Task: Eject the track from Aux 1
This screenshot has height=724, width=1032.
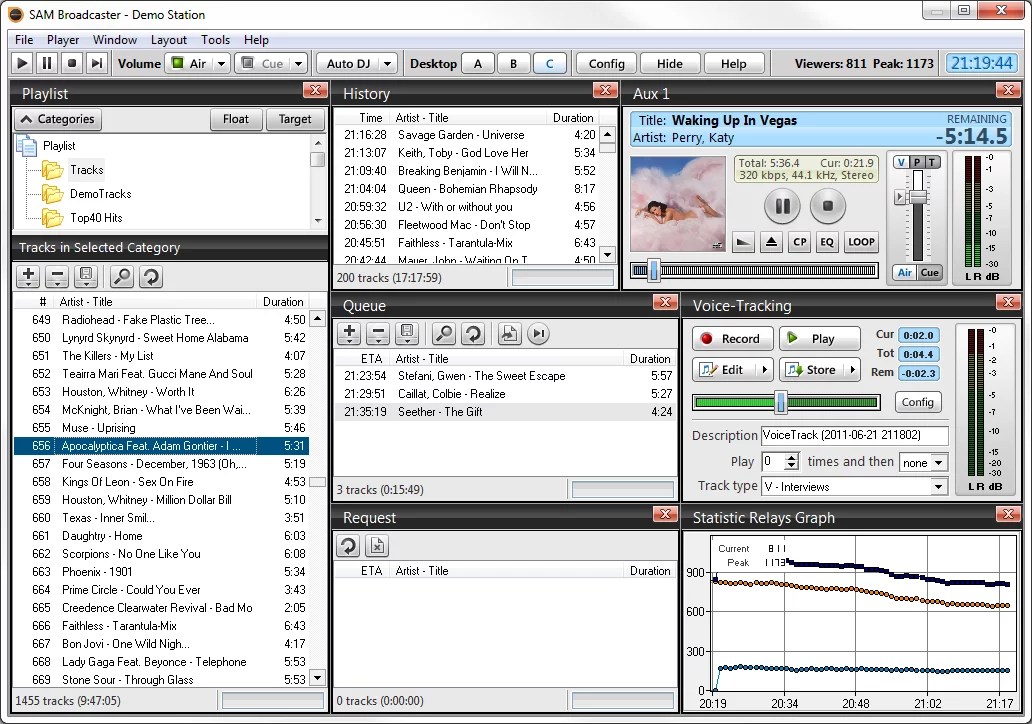Action: (x=771, y=242)
